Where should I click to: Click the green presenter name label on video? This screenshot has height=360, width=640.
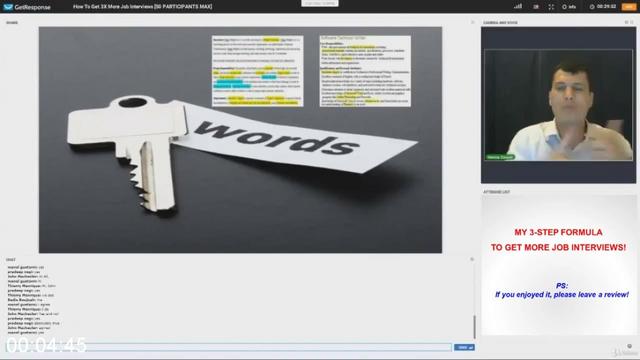500,157
